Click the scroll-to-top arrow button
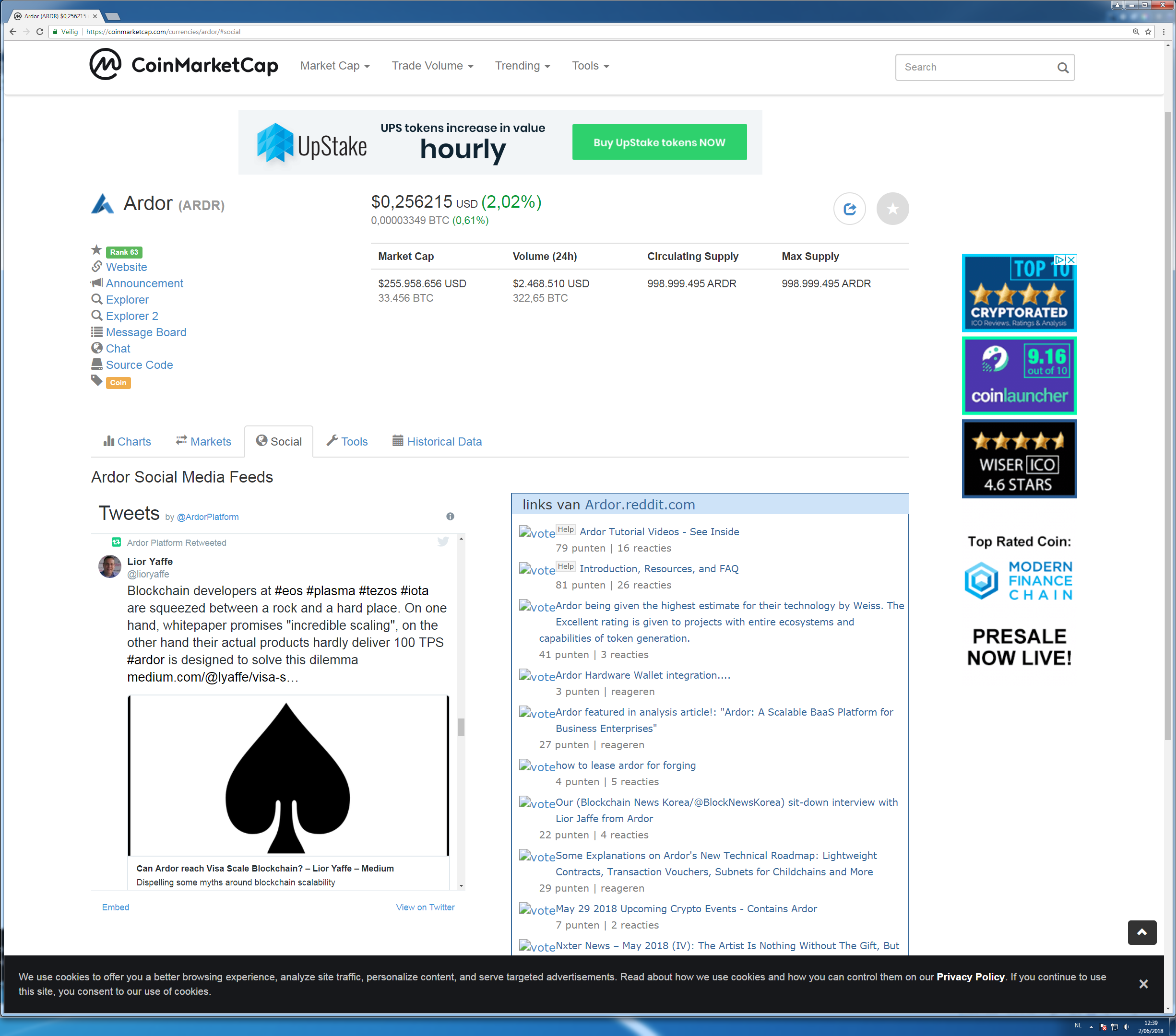The width and height of the screenshot is (1176, 1036). 1142,932
